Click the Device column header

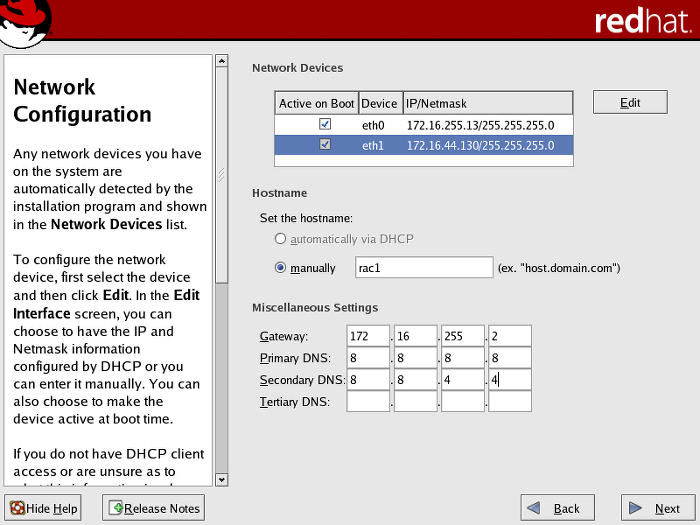coord(379,104)
